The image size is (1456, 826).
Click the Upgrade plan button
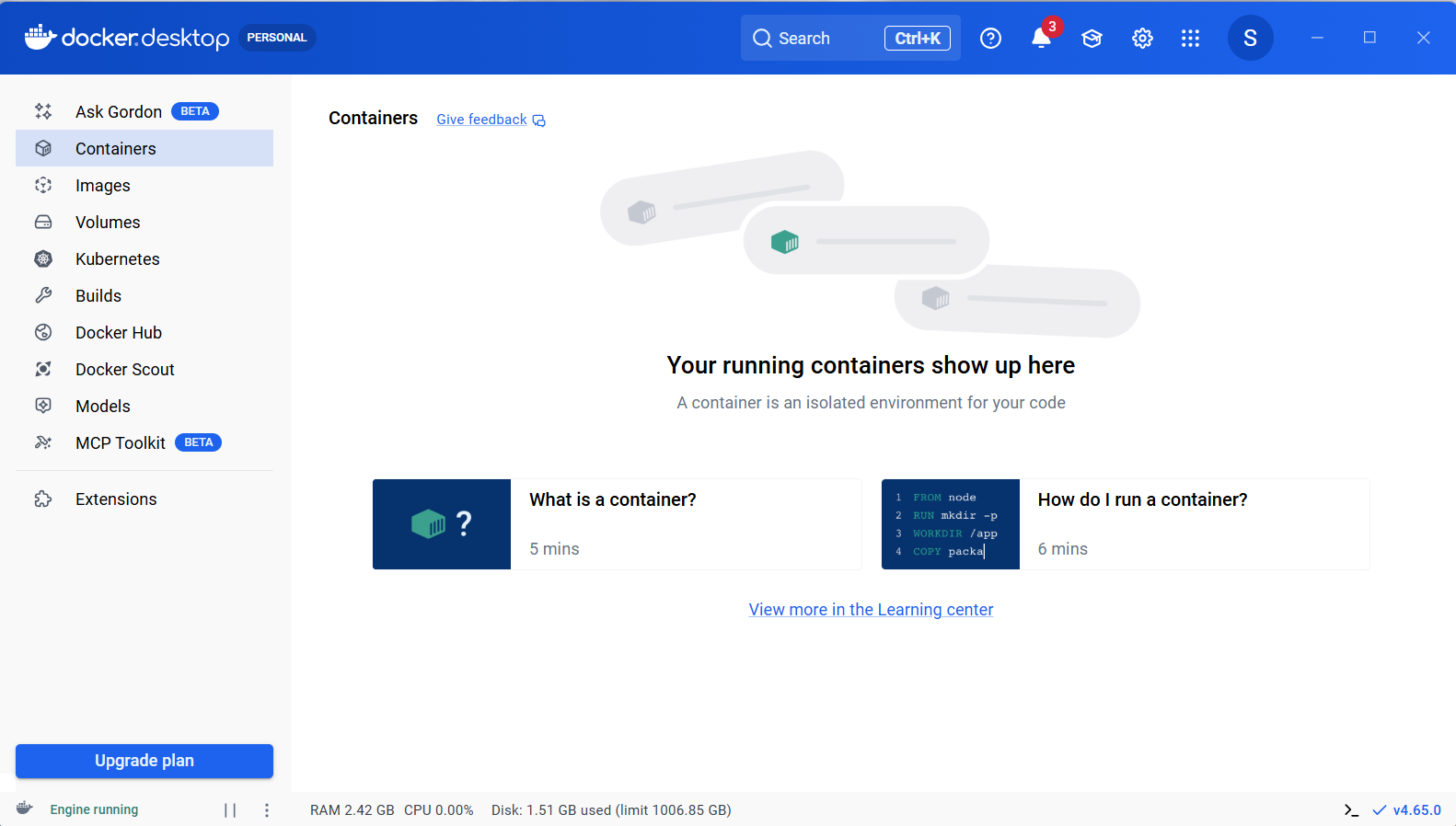point(144,761)
